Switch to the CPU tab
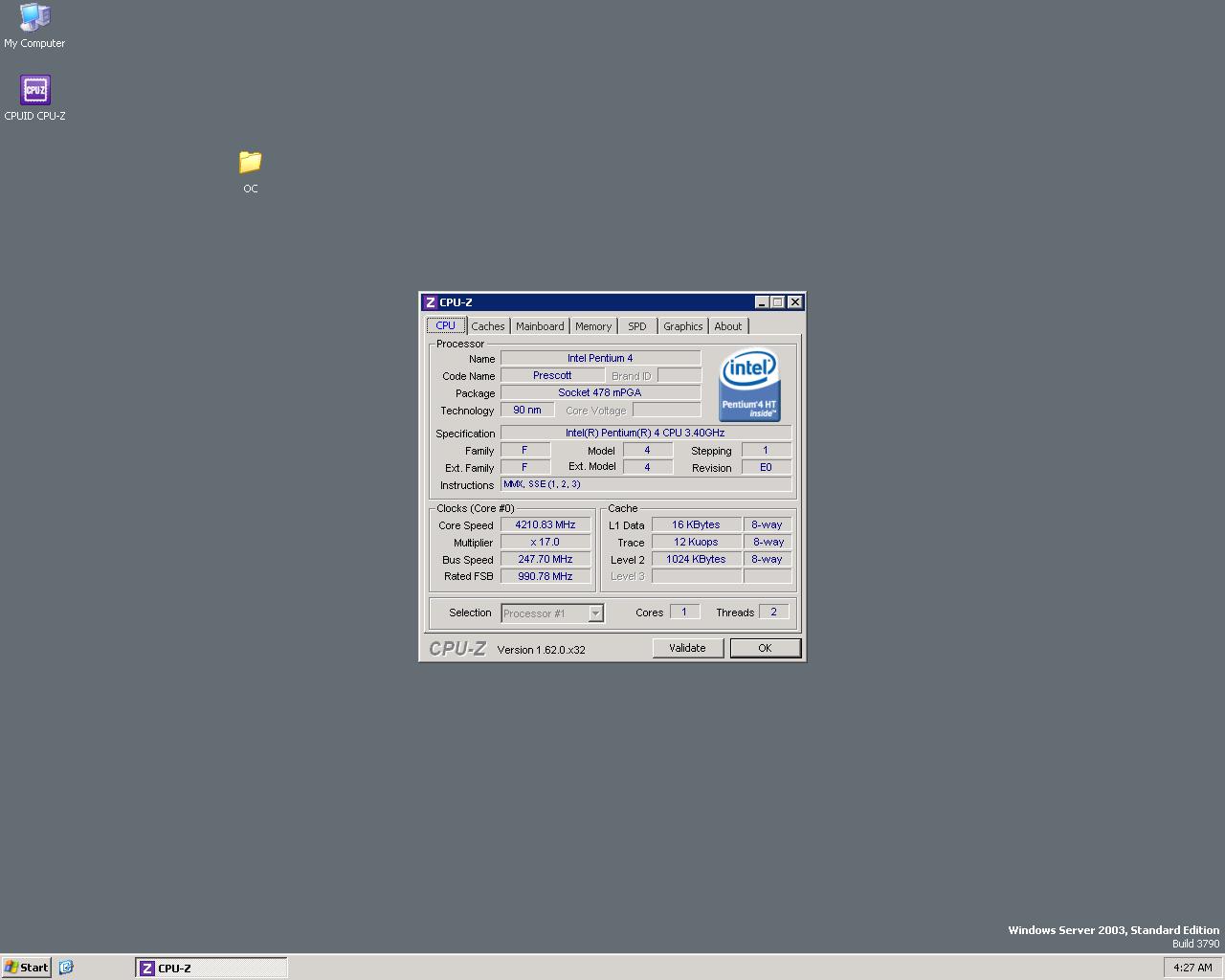The height and width of the screenshot is (980, 1225). [446, 326]
